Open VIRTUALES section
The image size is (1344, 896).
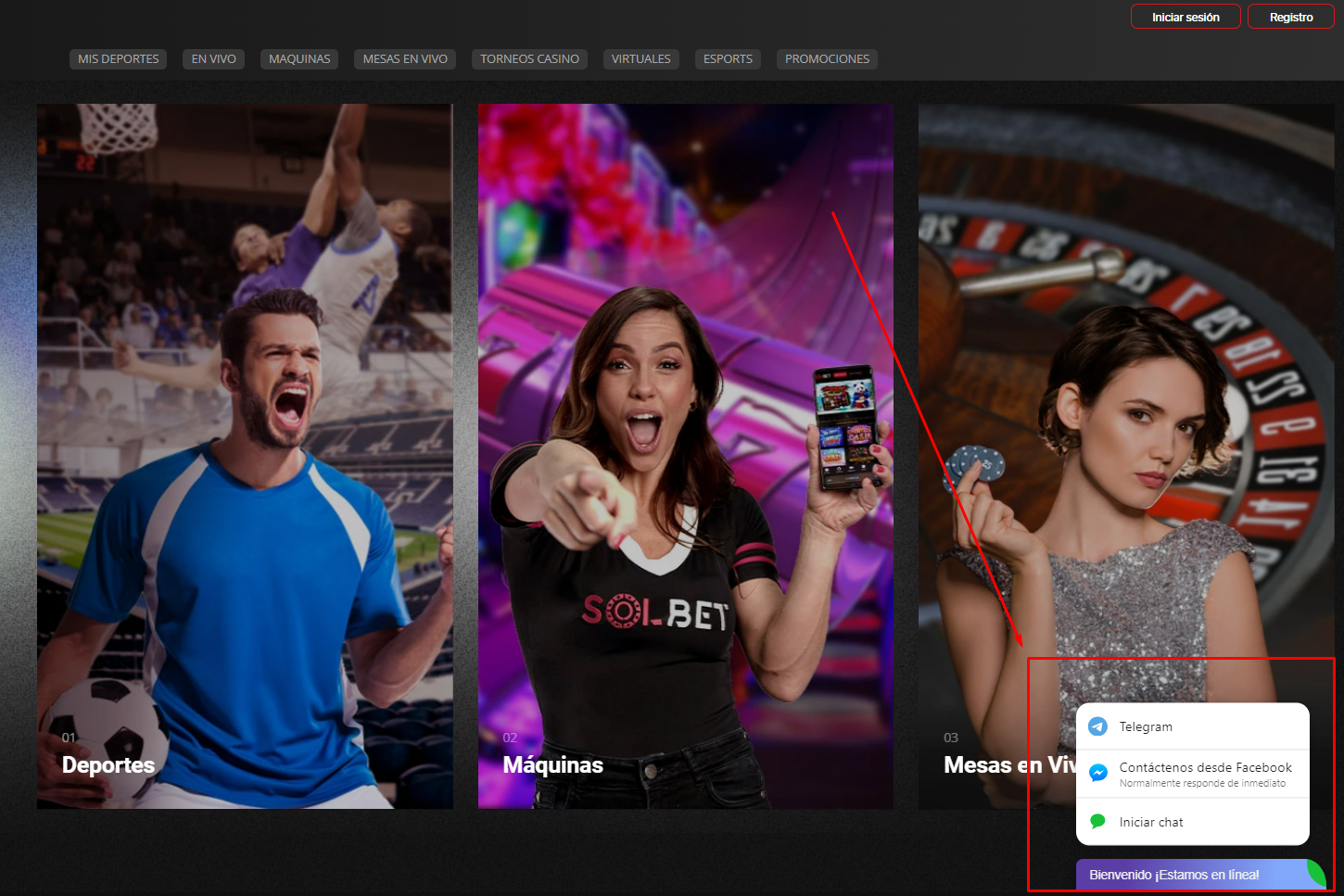tap(641, 59)
